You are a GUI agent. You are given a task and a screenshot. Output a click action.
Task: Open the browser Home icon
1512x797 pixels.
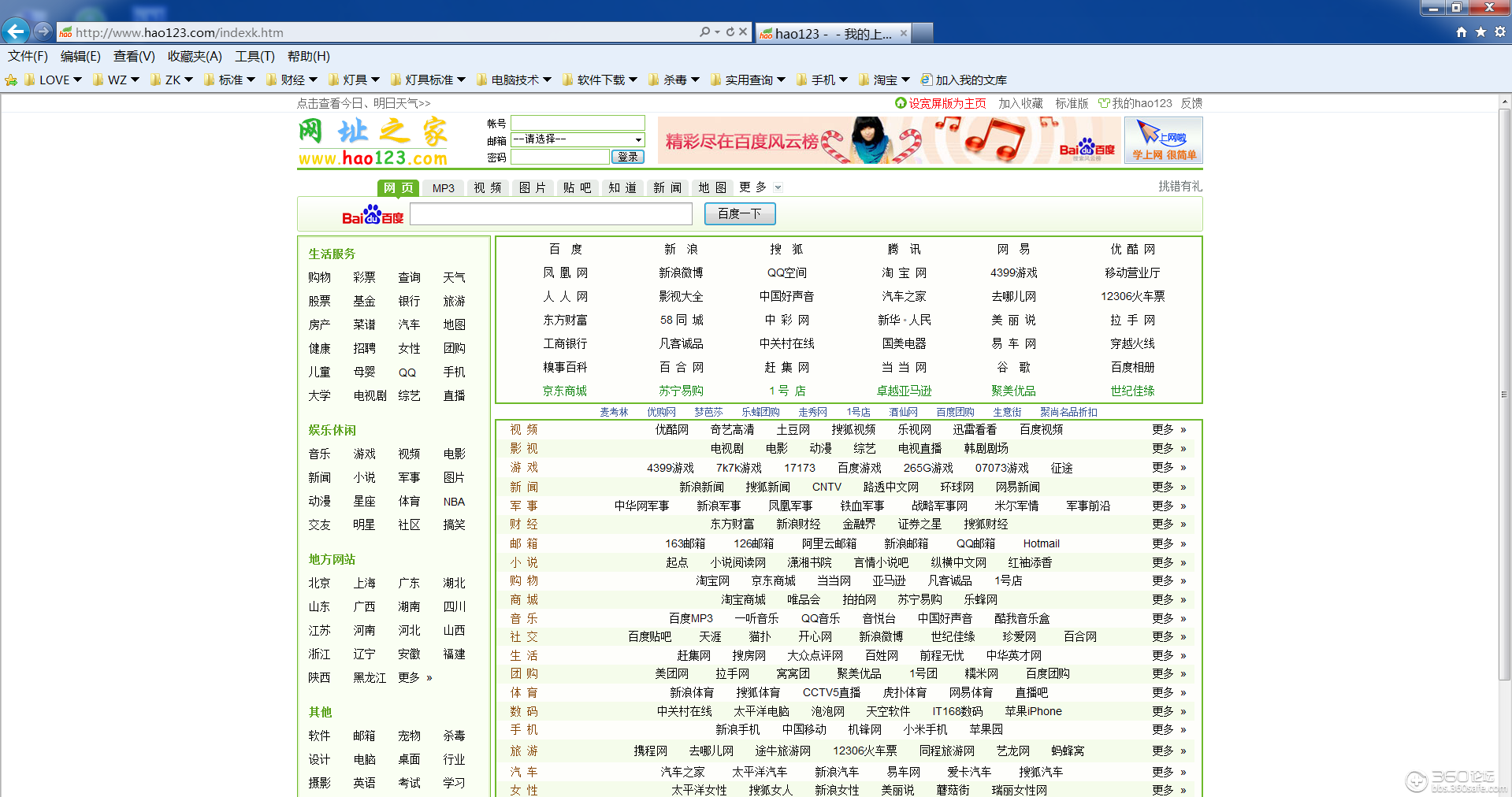click(1462, 32)
